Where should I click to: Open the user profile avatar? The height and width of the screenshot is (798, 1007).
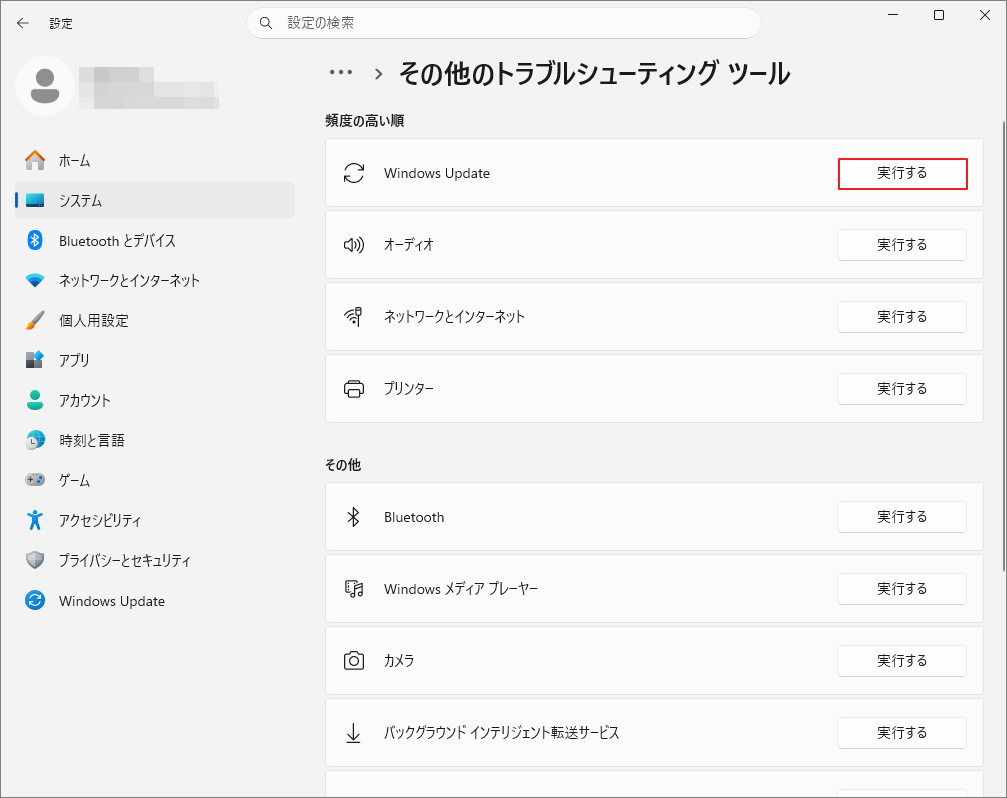click(45, 86)
